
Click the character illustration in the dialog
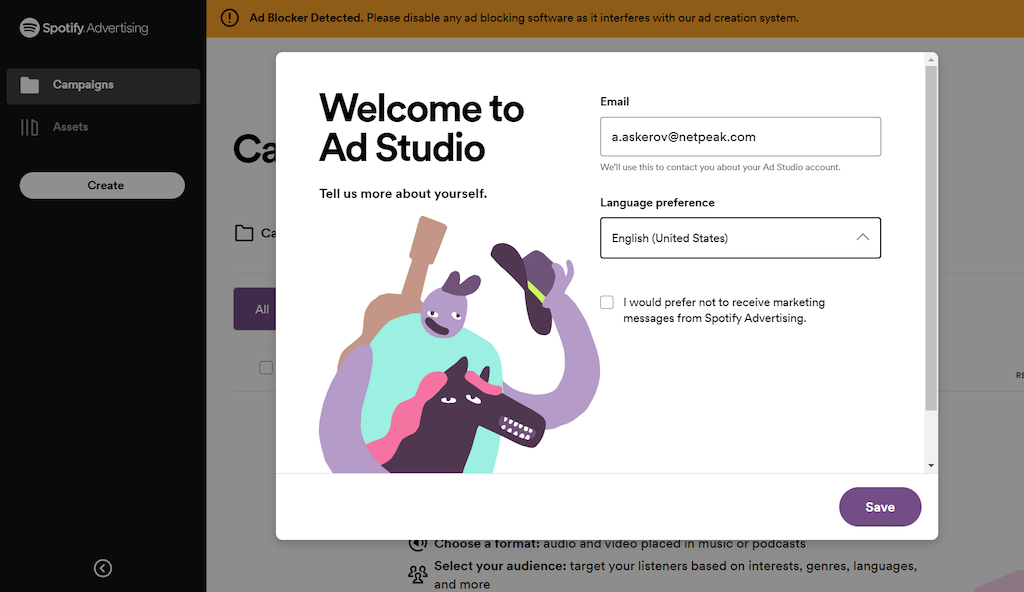[459, 345]
